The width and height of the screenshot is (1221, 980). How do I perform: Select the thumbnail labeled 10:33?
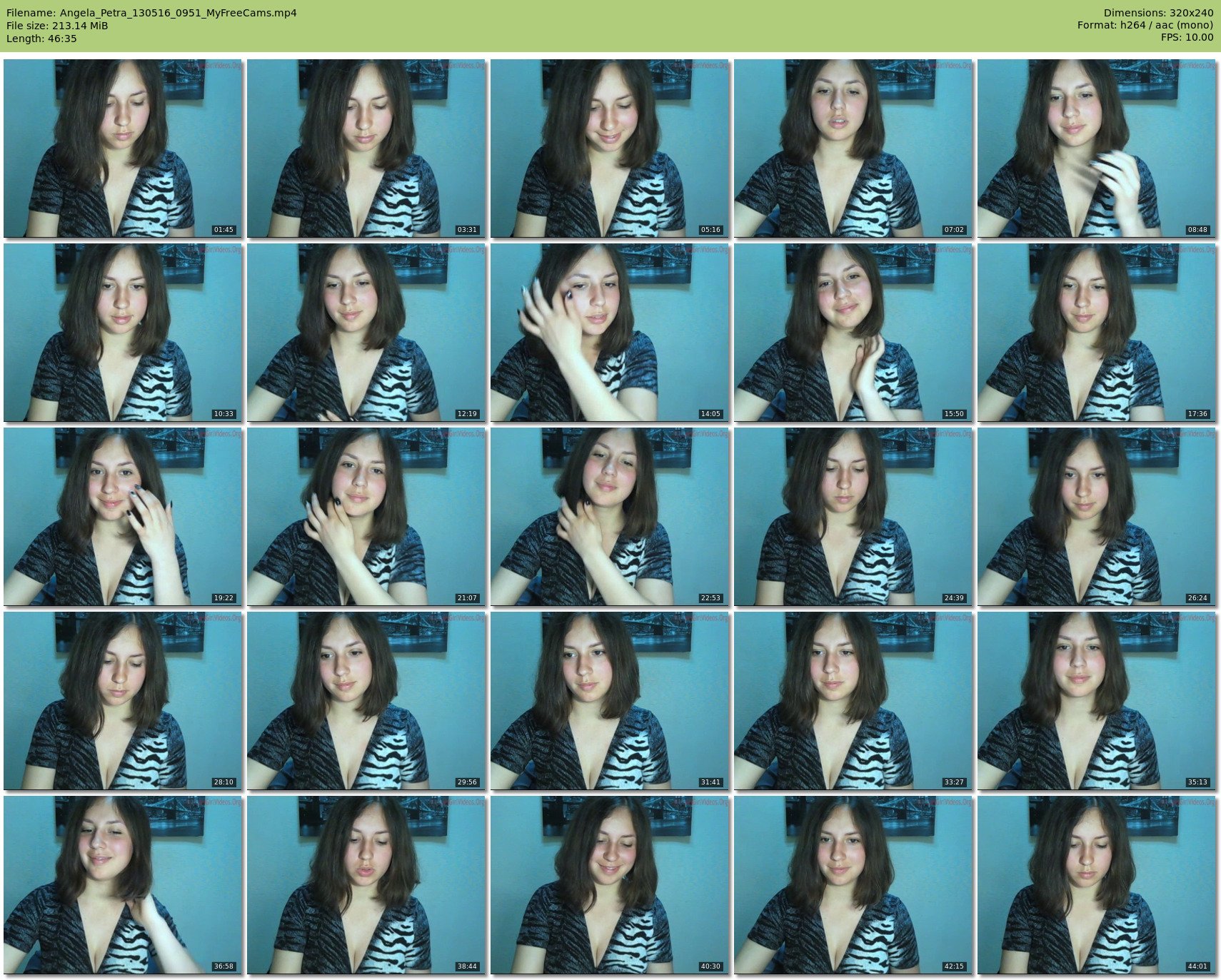click(123, 333)
